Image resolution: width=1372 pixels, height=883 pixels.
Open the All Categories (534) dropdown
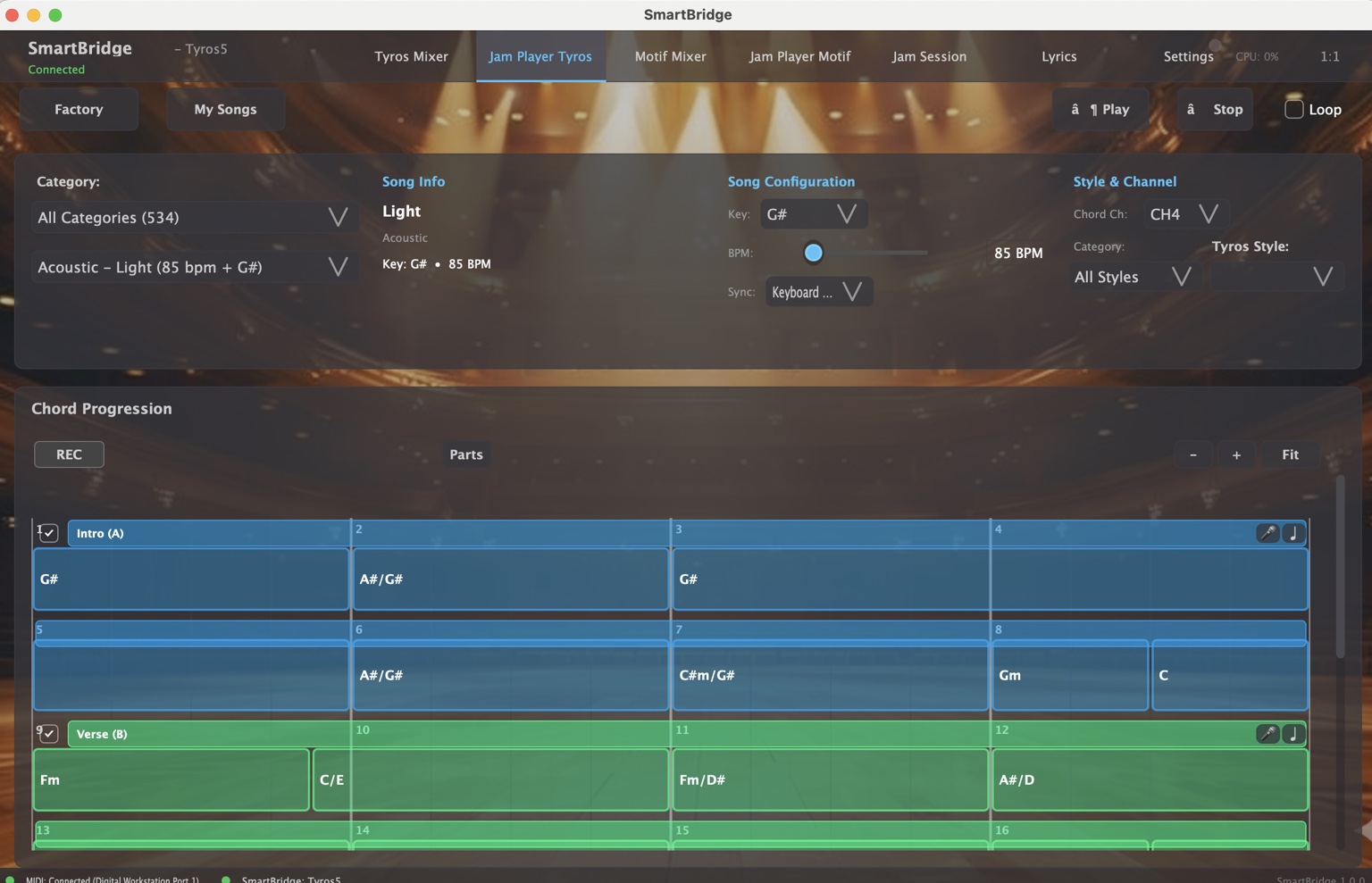[x=193, y=218]
